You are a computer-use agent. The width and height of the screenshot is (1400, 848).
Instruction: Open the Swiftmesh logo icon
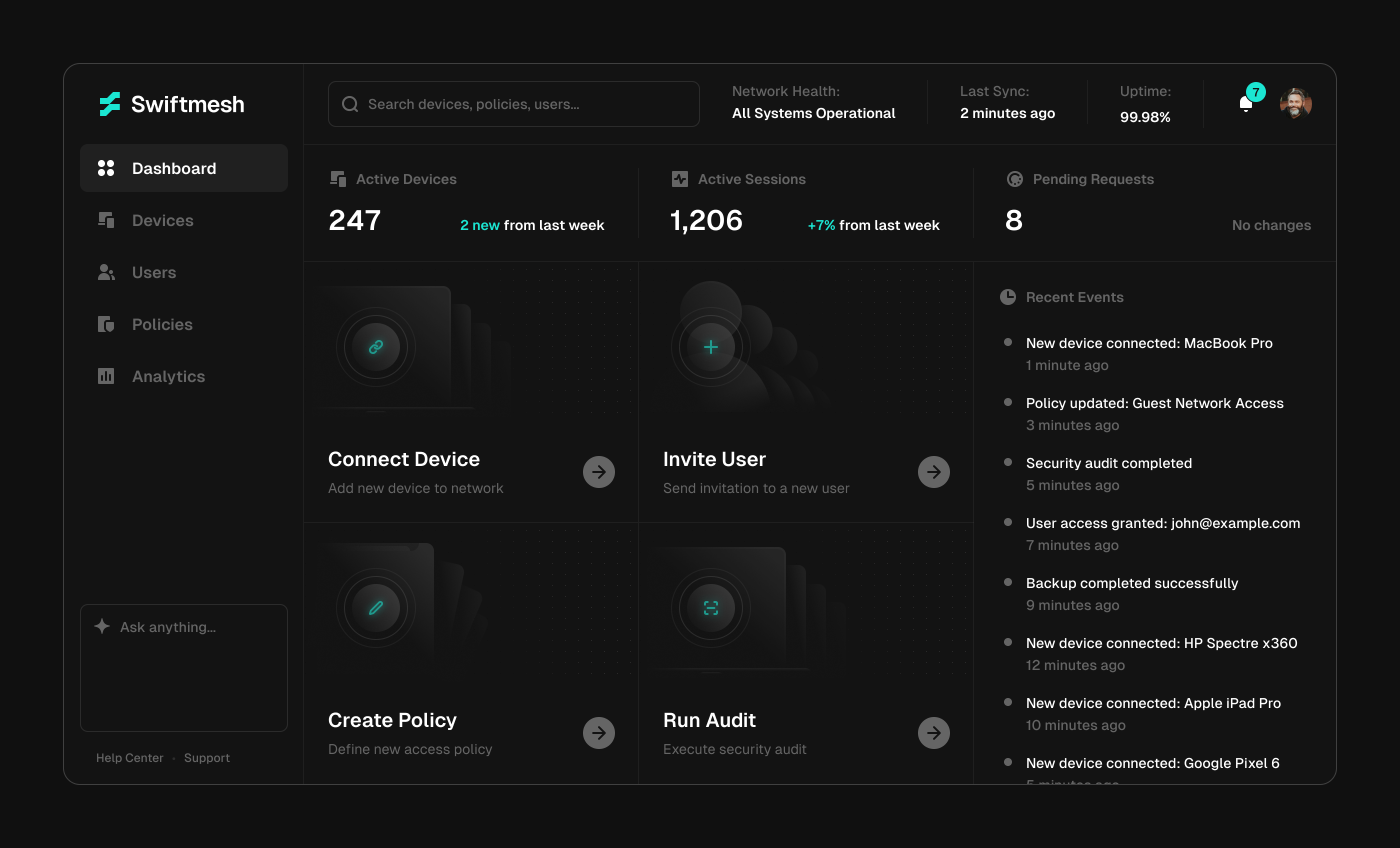(x=109, y=104)
